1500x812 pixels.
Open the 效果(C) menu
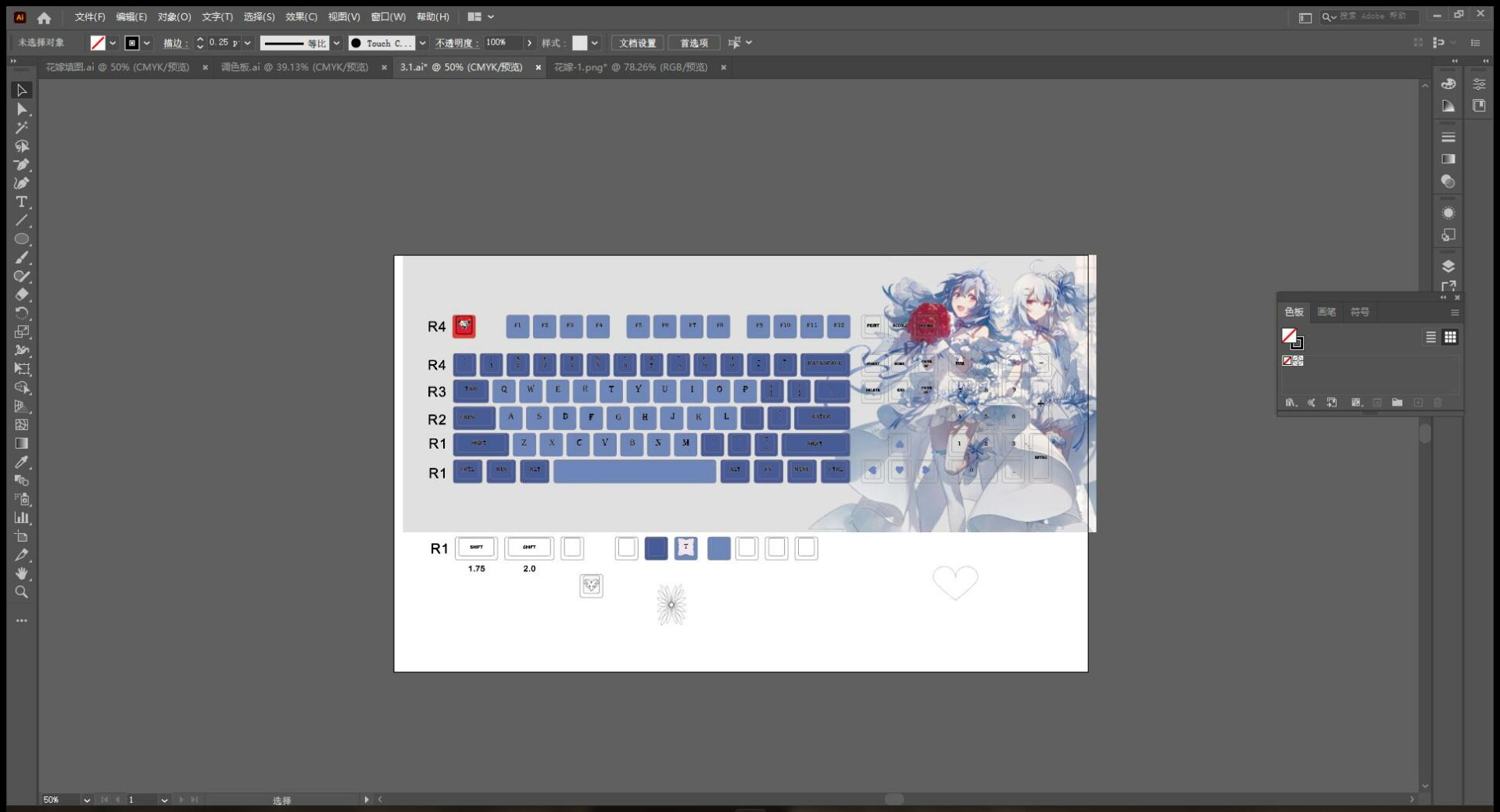pos(301,16)
